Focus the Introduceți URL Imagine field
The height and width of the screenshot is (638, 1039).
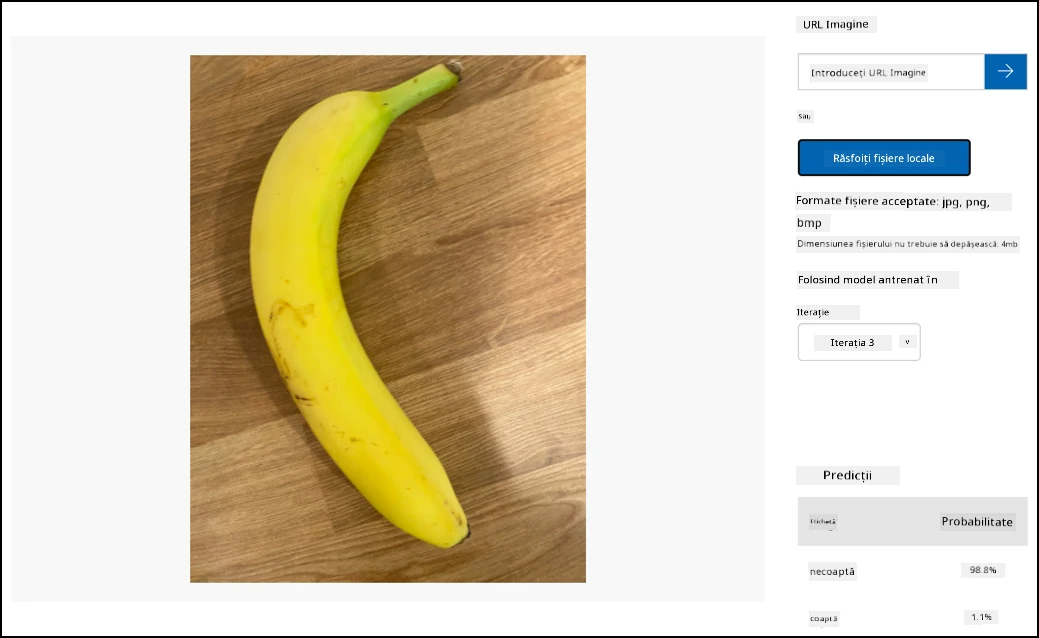click(x=891, y=72)
